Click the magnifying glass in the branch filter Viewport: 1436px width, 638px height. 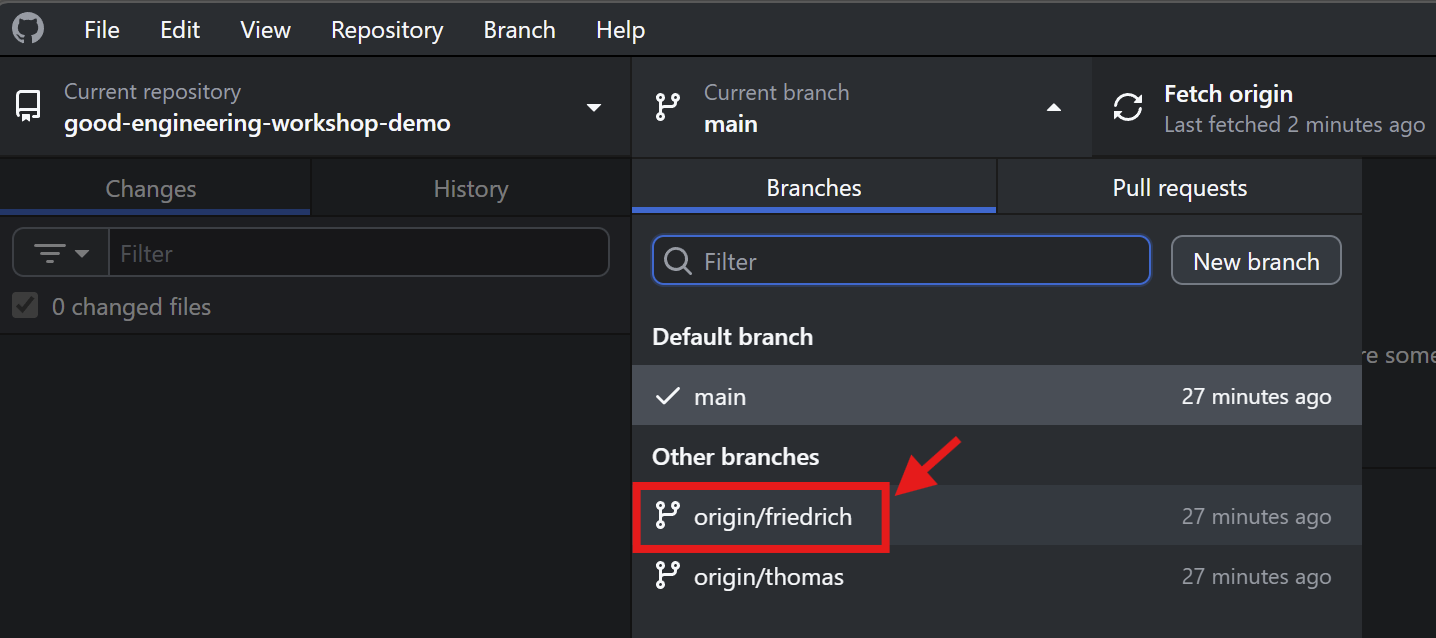(678, 261)
